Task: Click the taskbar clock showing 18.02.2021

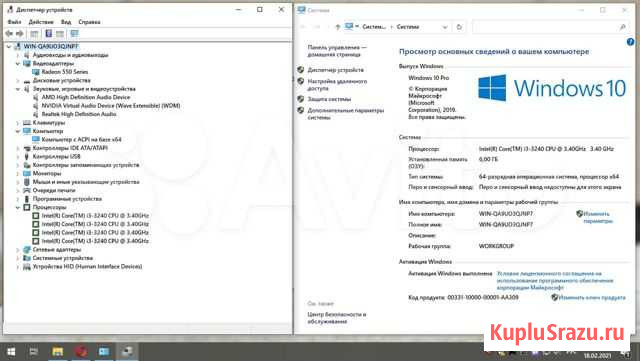Action: click(x=598, y=356)
